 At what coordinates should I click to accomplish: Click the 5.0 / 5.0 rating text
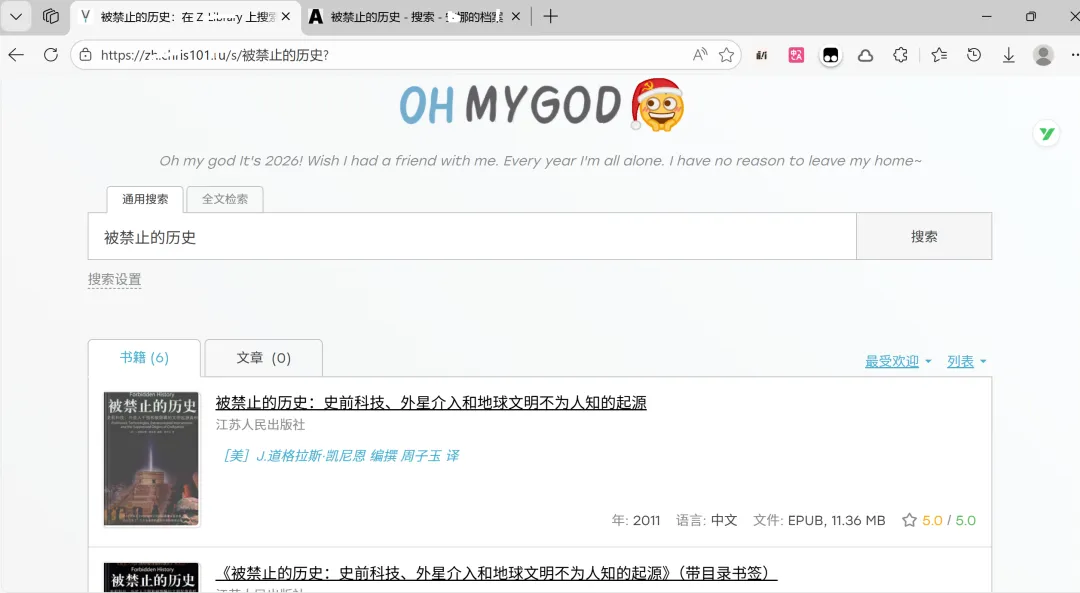[x=949, y=521]
